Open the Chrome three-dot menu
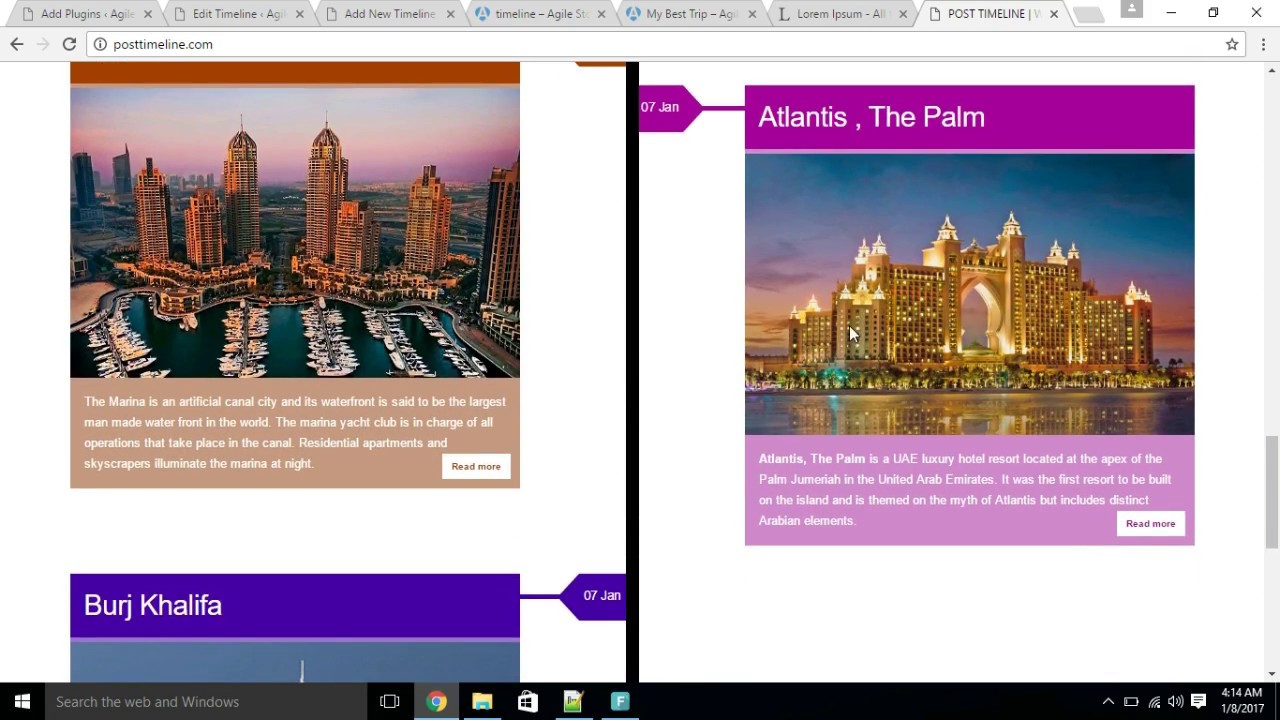The width and height of the screenshot is (1280, 720). [x=1263, y=44]
